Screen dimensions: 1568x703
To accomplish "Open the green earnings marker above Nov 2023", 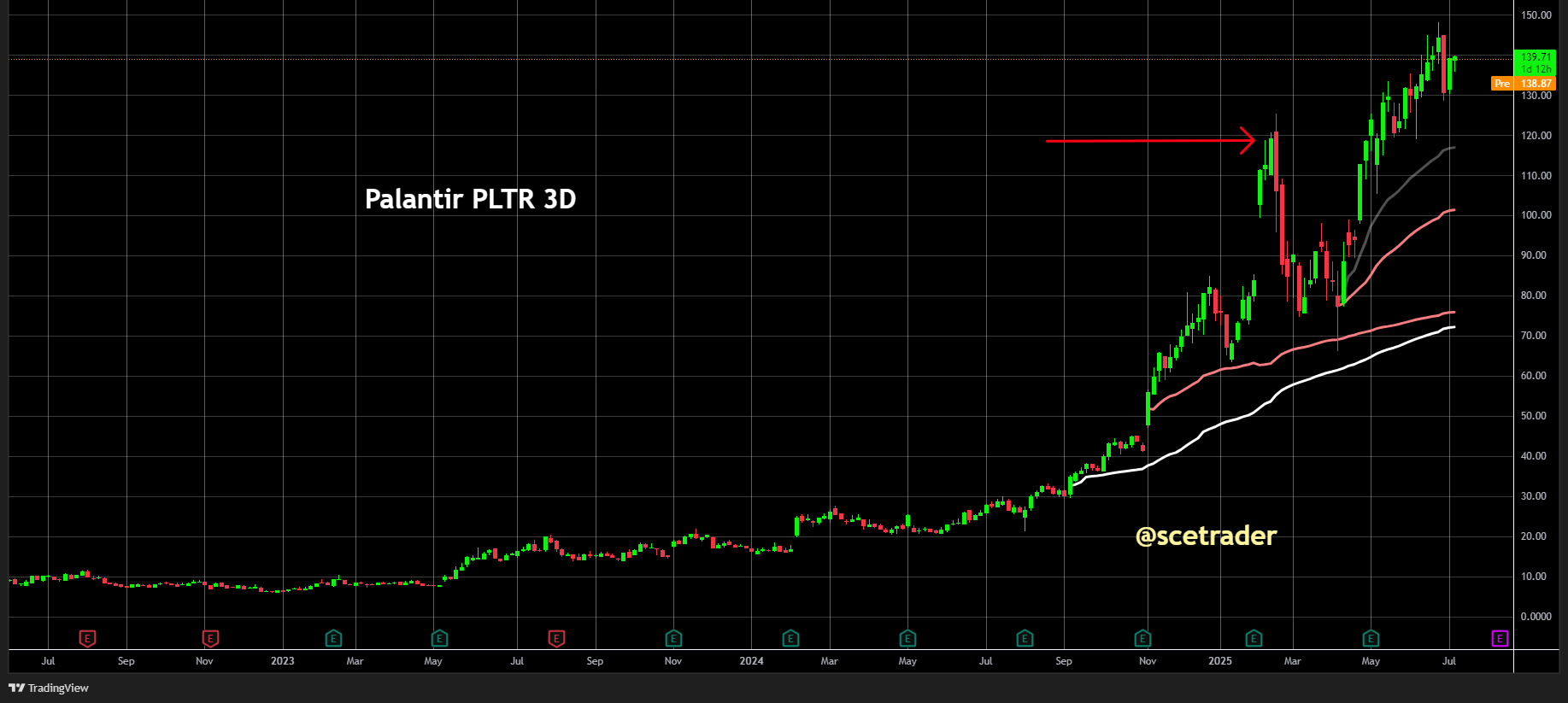I will click(673, 638).
